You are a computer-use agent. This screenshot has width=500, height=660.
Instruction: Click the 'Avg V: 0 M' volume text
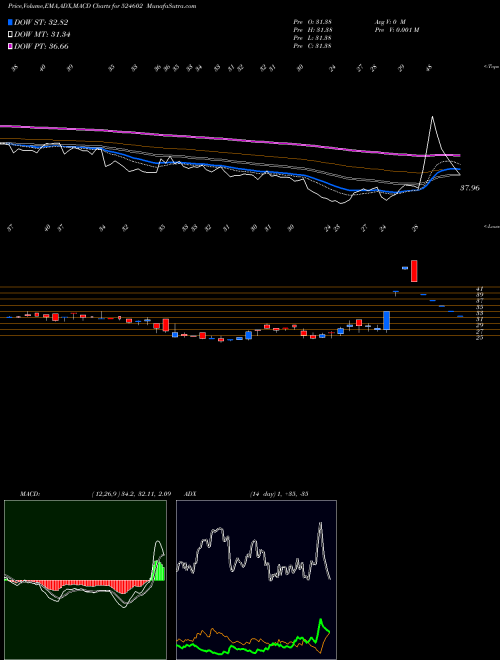coord(389,21)
